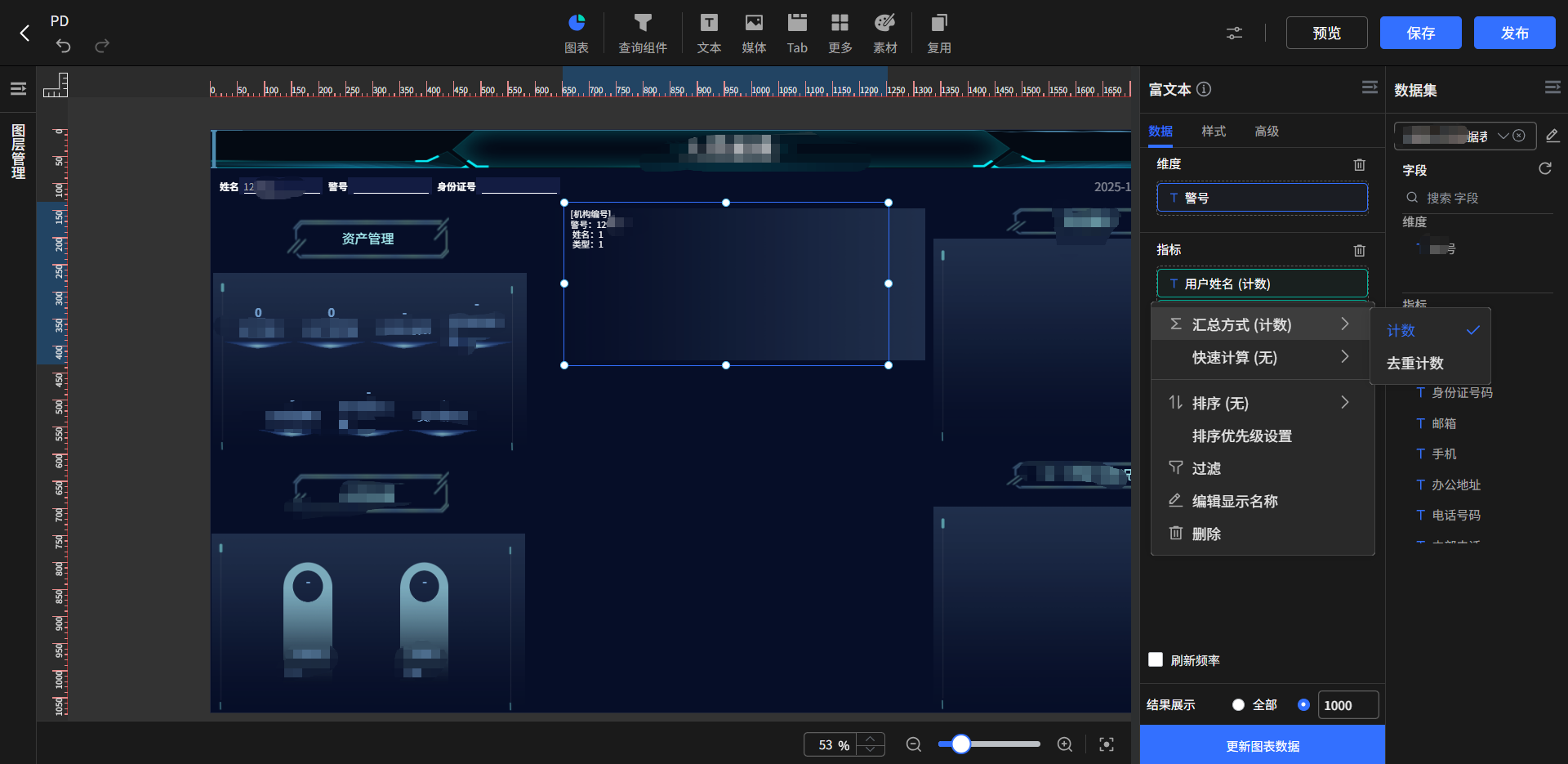
Task: Click the 更新图表数据 button
Action: (1263, 745)
